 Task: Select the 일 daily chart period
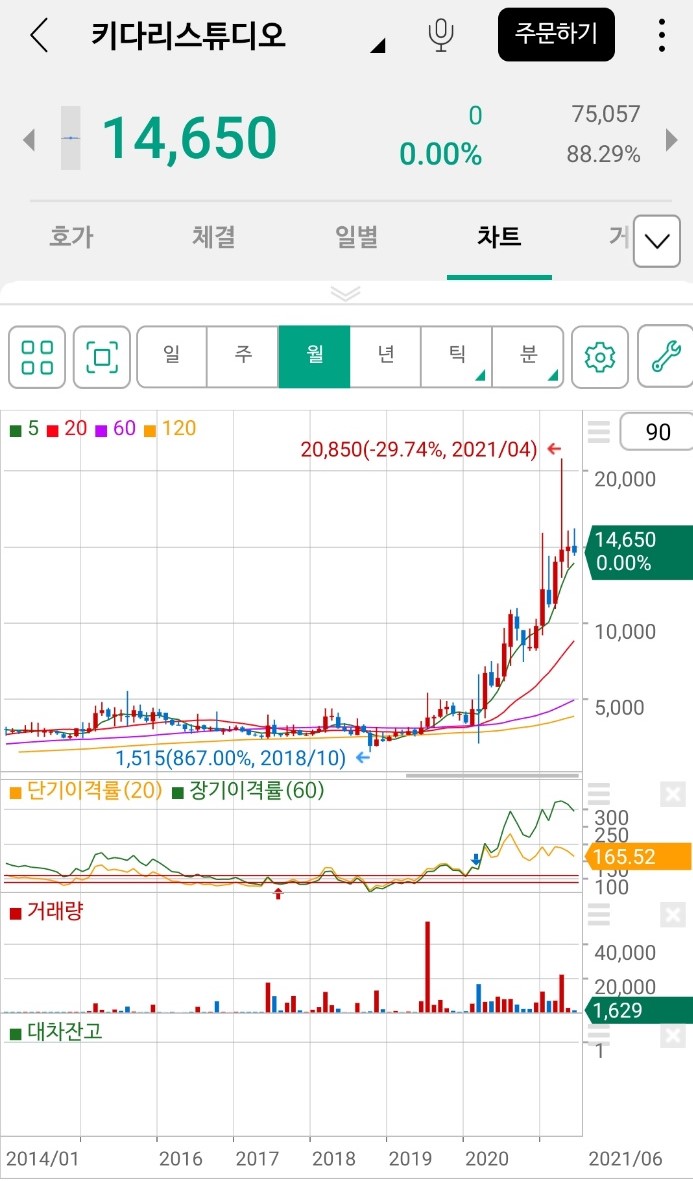(172, 357)
